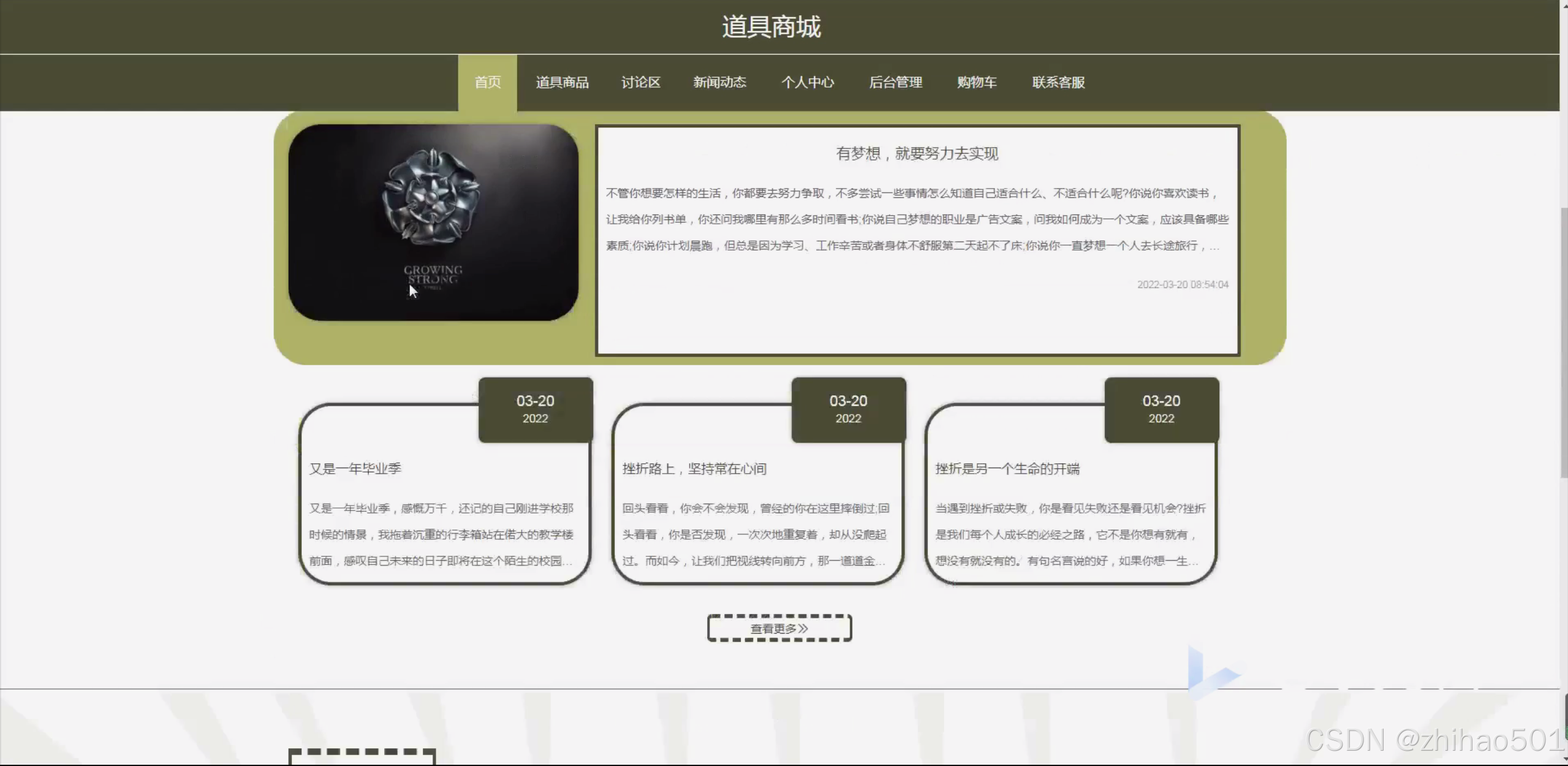1568x766 pixels.
Task: Open news card 挫折是另一个生命的开端
Action: pos(1007,469)
